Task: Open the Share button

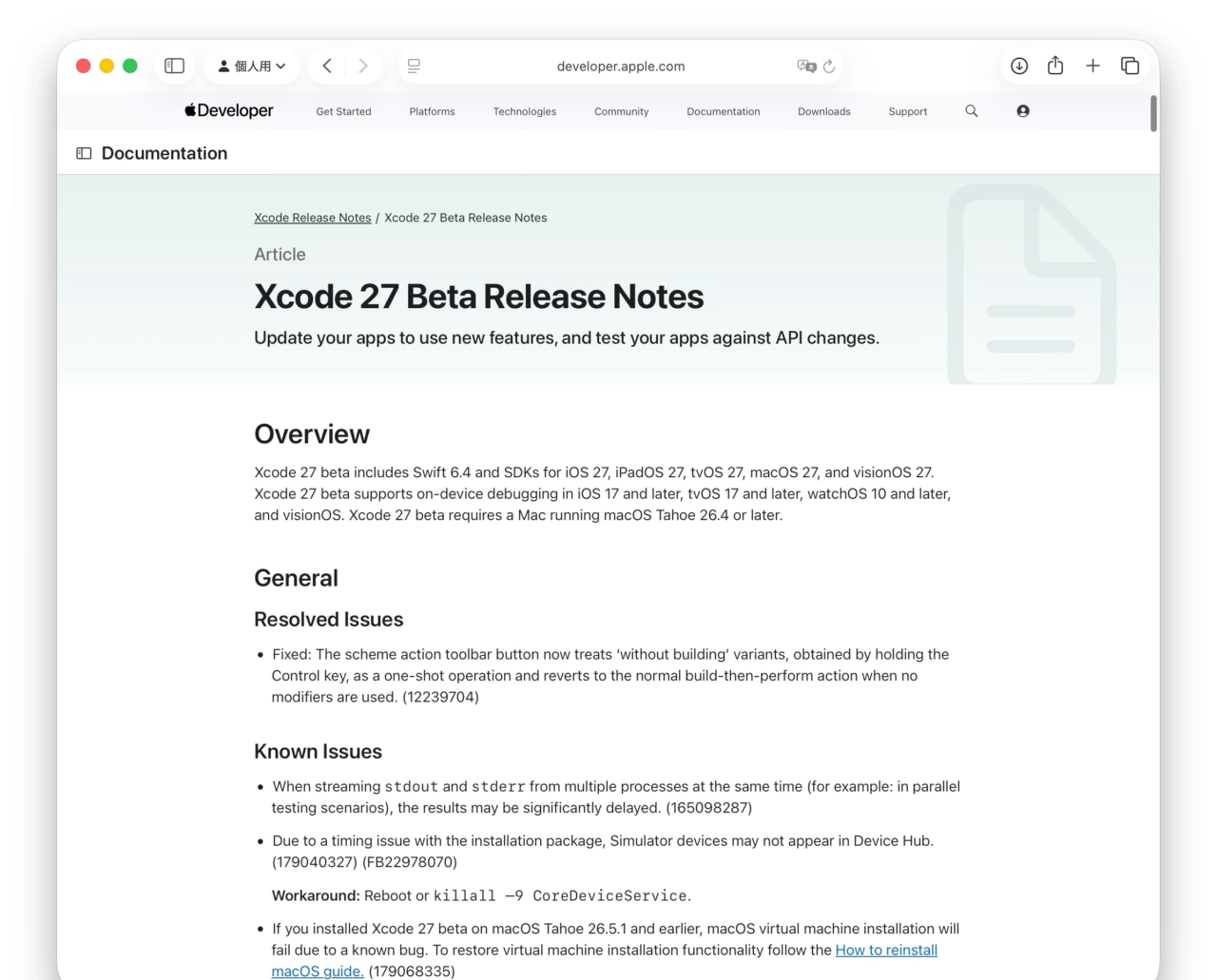Action: (x=1055, y=65)
